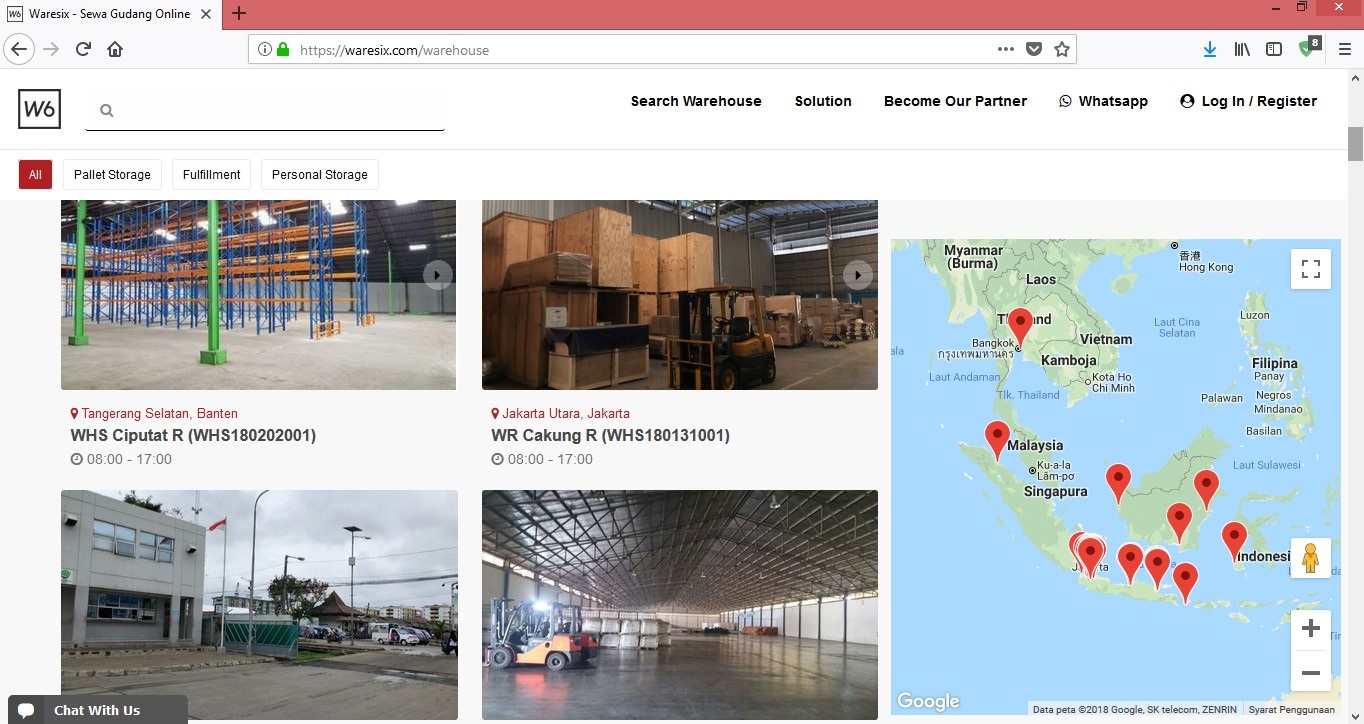The width and height of the screenshot is (1364, 724).
Task: Filter by Personal Storage
Action: coord(319,174)
